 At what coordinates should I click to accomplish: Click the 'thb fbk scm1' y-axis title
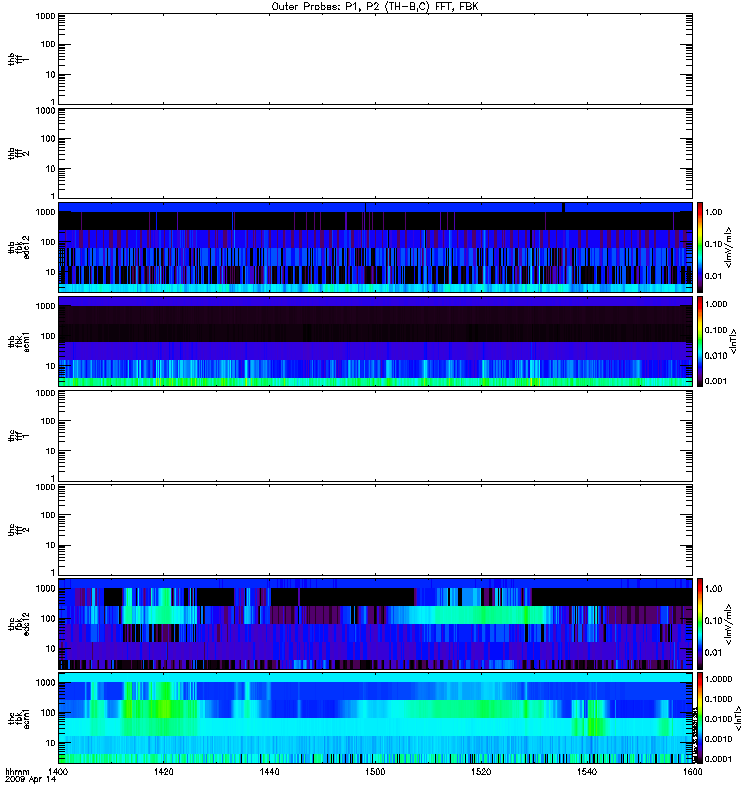pyautogui.click(x=19, y=341)
